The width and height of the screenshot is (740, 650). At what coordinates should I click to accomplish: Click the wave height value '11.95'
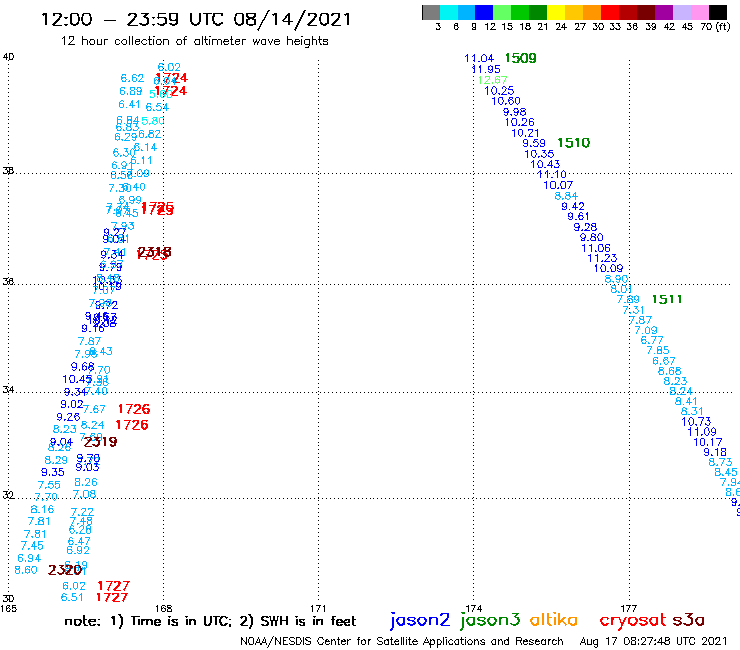tap(486, 69)
